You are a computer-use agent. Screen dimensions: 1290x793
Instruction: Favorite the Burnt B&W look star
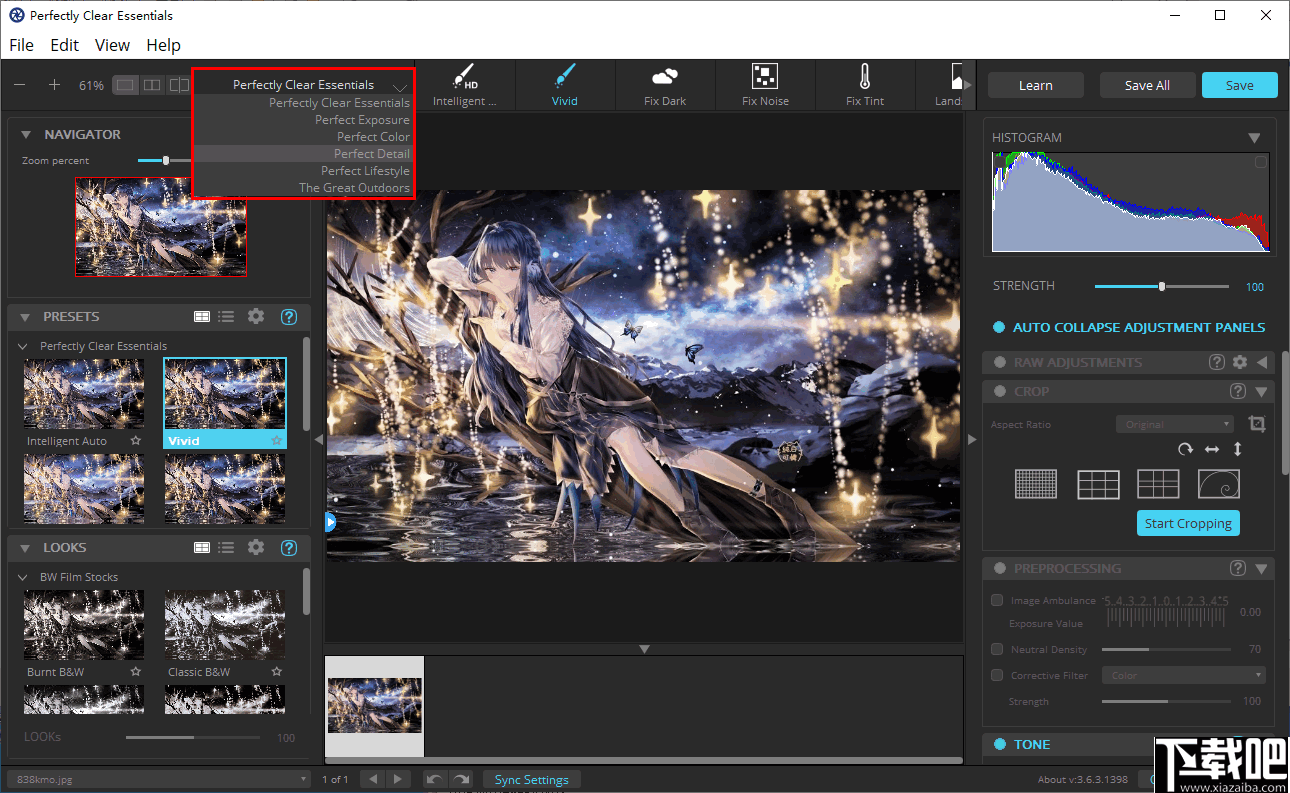[x=135, y=672]
